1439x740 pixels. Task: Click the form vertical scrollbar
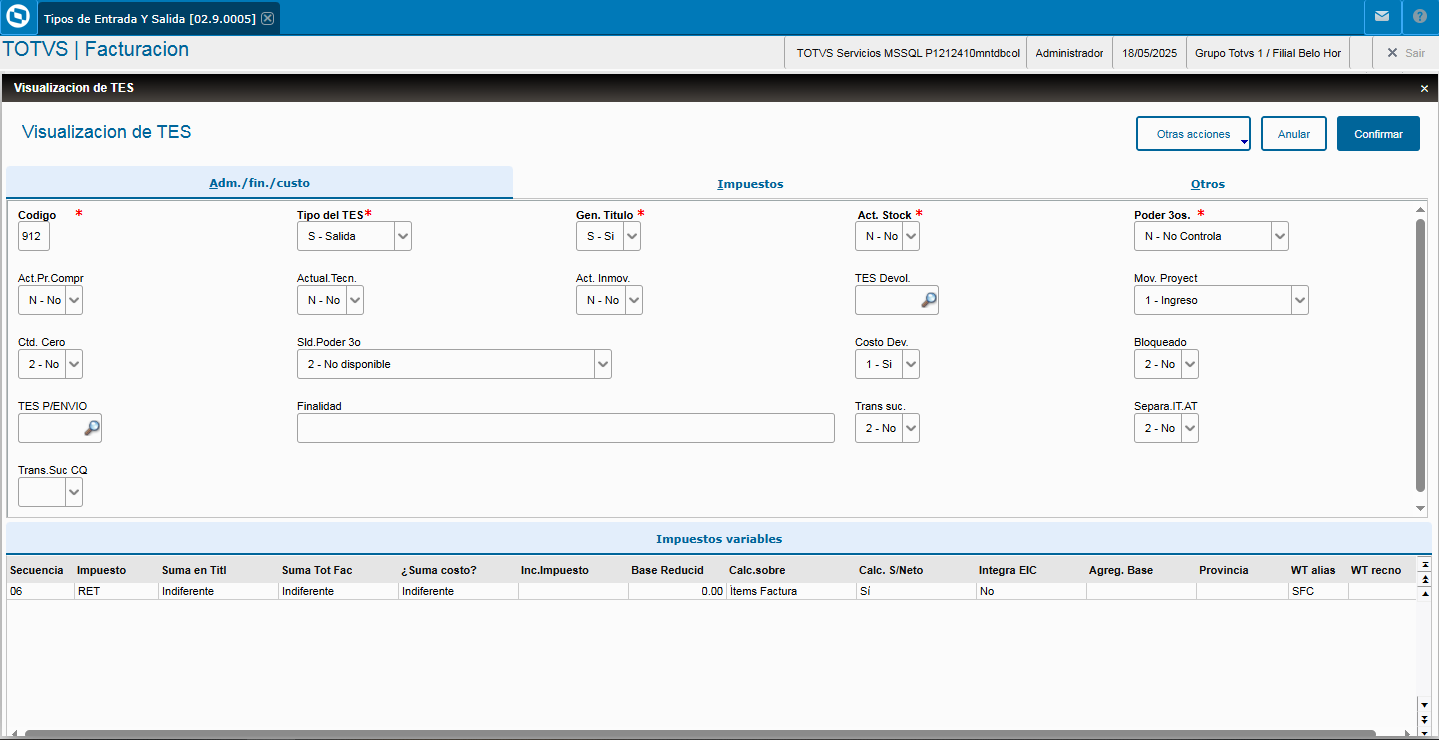1421,355
